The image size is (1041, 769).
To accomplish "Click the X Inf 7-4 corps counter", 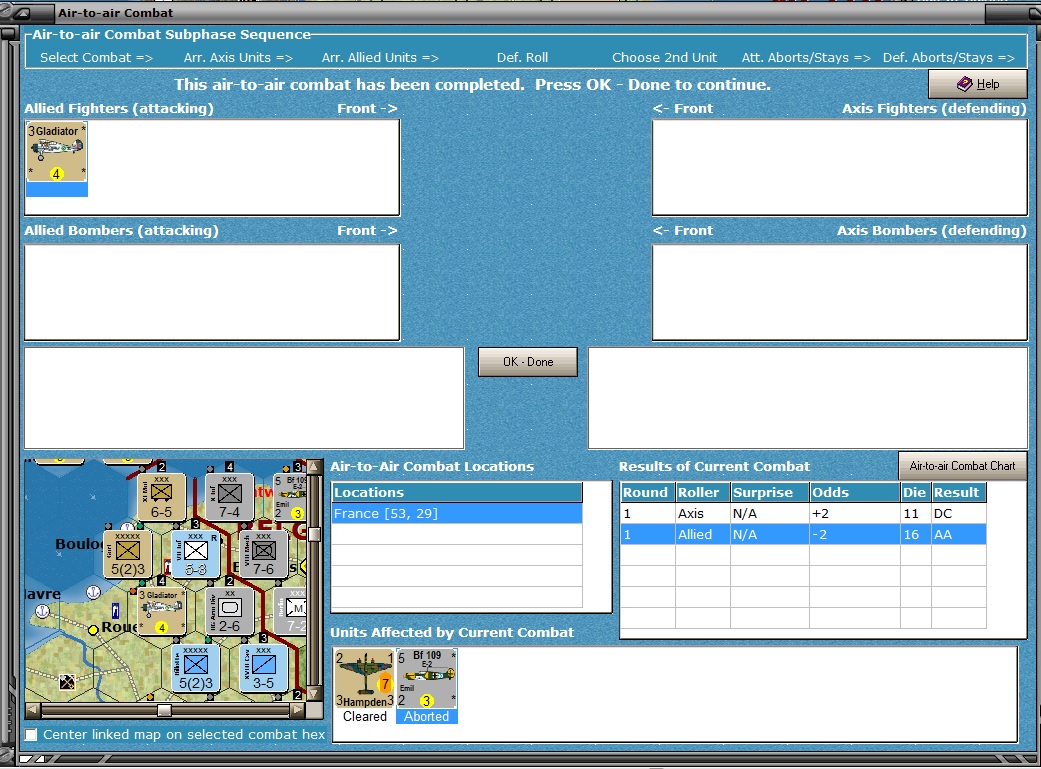I will 229,496.
